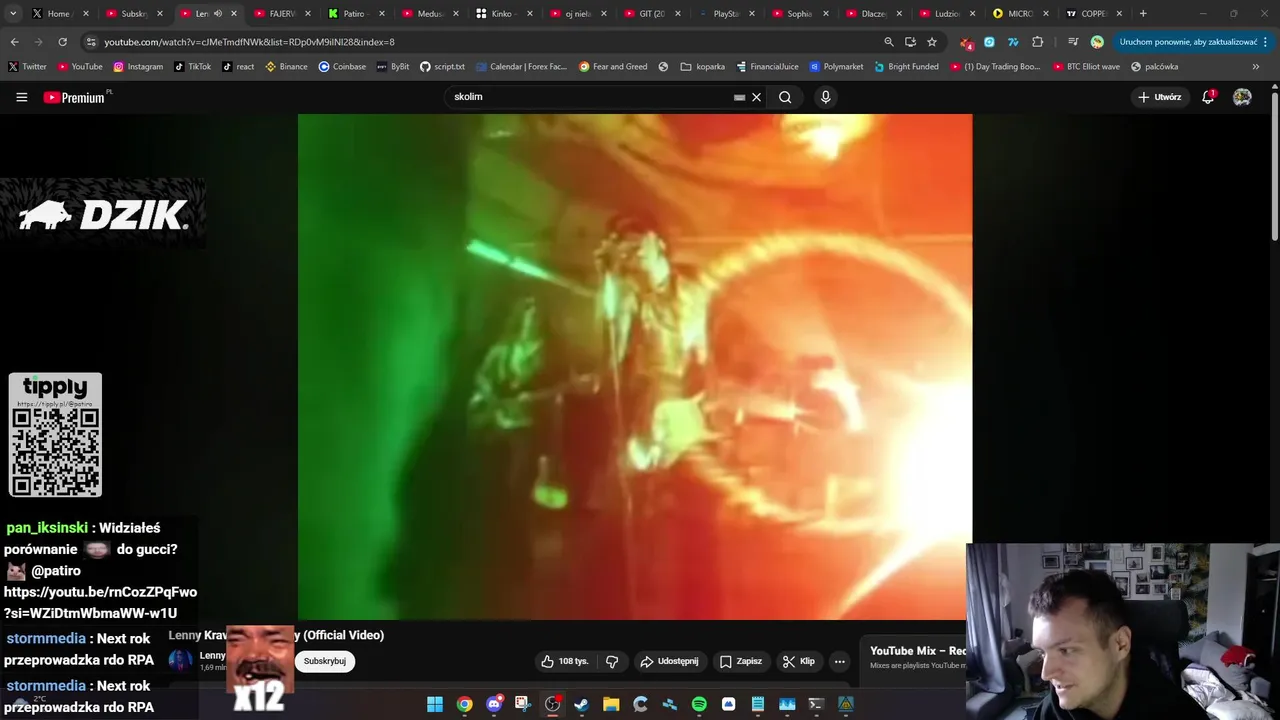Open the Twitter bookmark
The height and width of the screenshot is (720, 1280).
(x=27, y=66)
